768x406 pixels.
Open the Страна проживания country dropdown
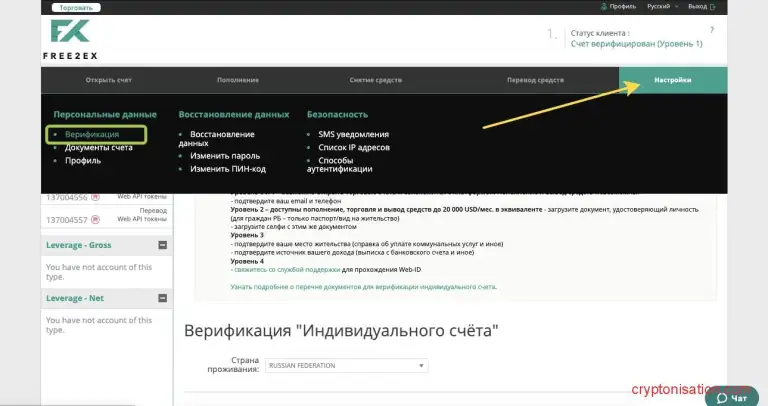point(346,365)
